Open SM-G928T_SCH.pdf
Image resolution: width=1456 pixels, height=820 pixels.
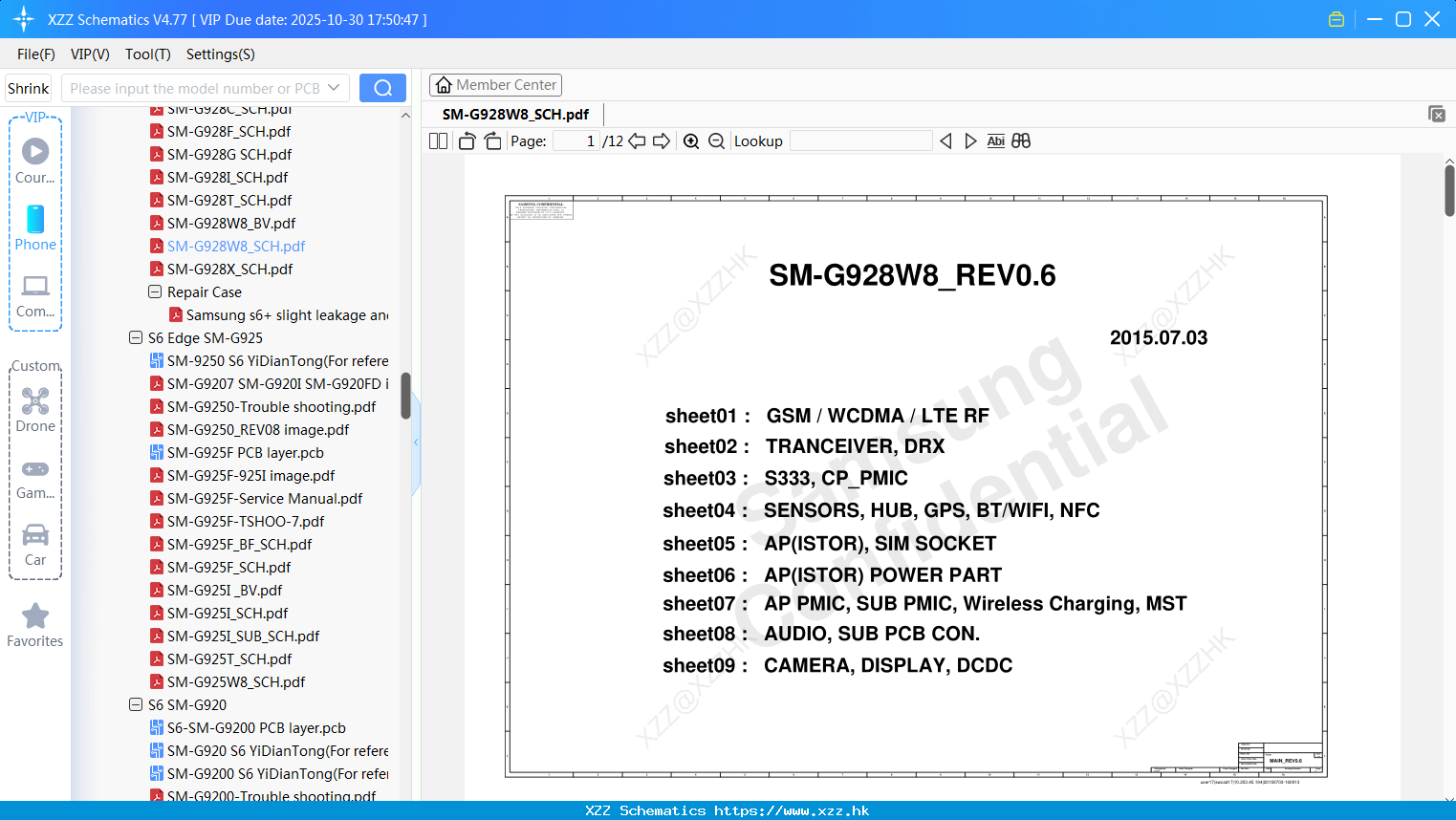[x=228, y=200]
